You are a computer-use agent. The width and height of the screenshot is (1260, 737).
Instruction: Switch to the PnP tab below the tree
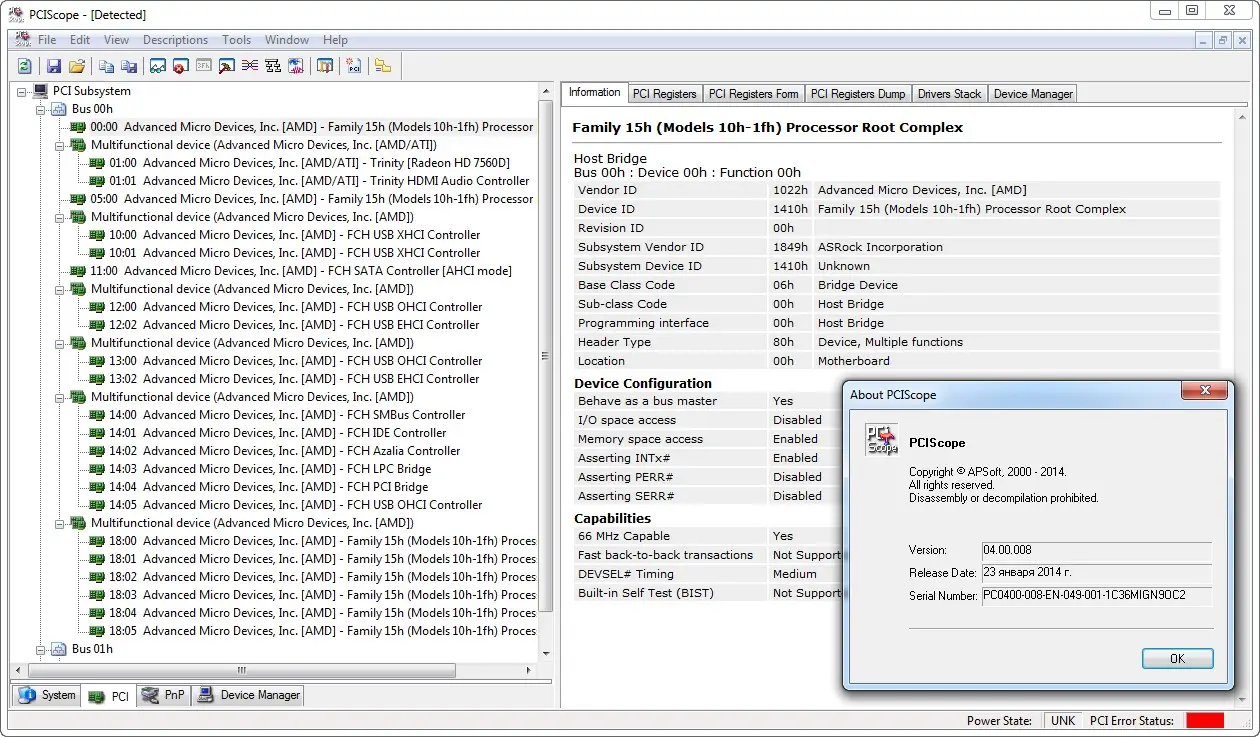tap(163, 695)
